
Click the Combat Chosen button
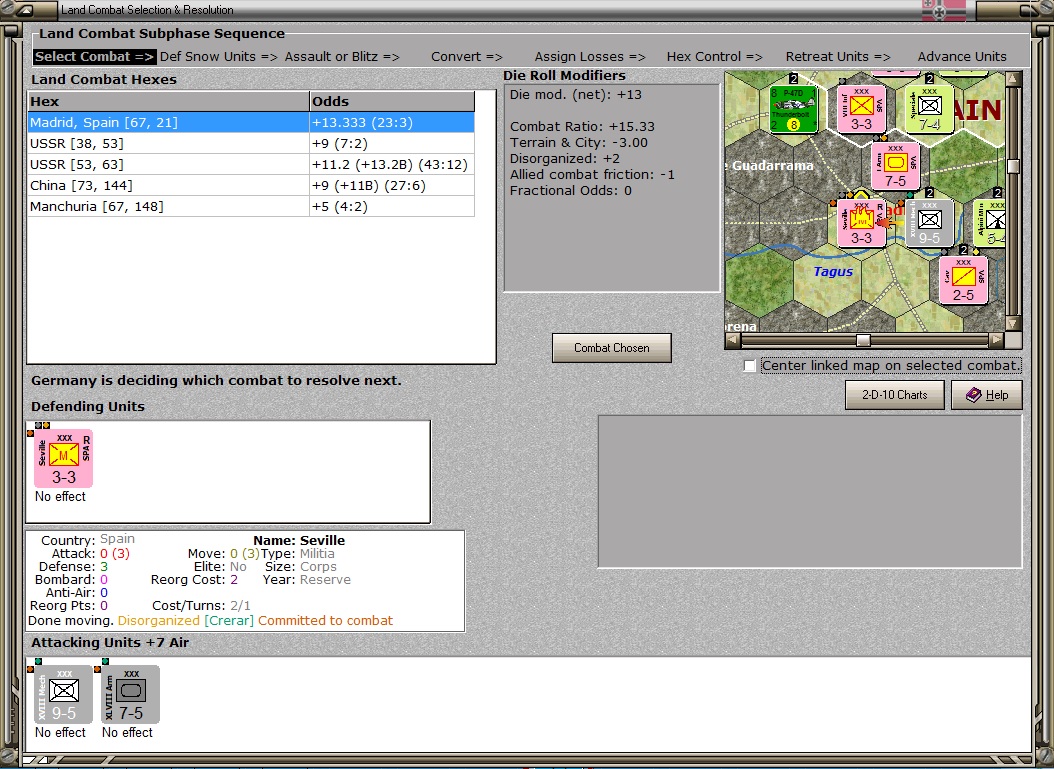612,348
